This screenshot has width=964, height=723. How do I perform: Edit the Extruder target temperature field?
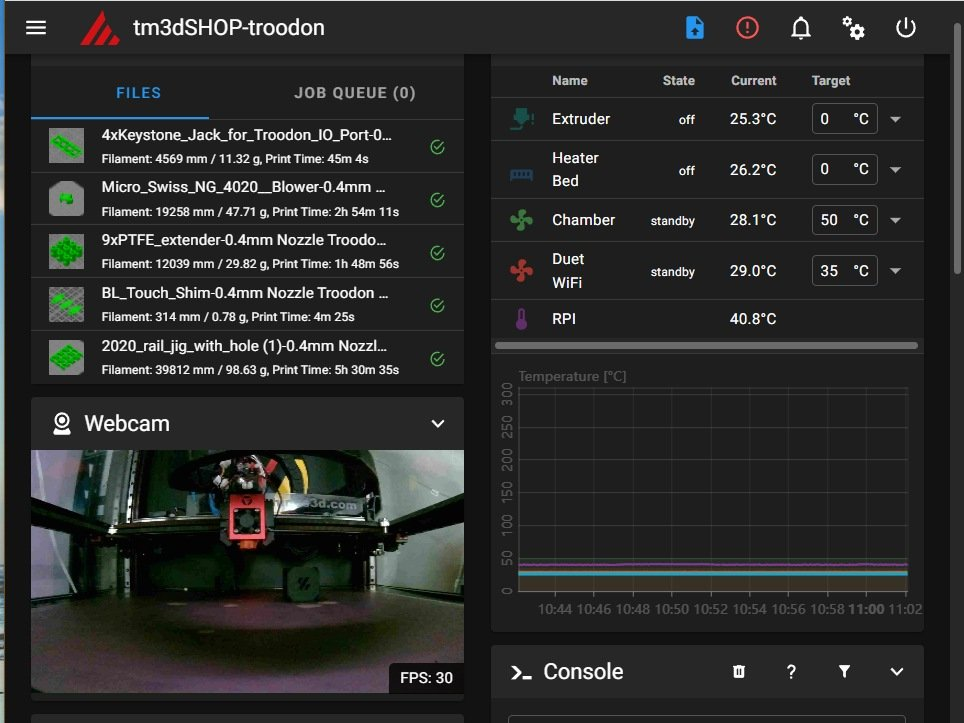844,119
